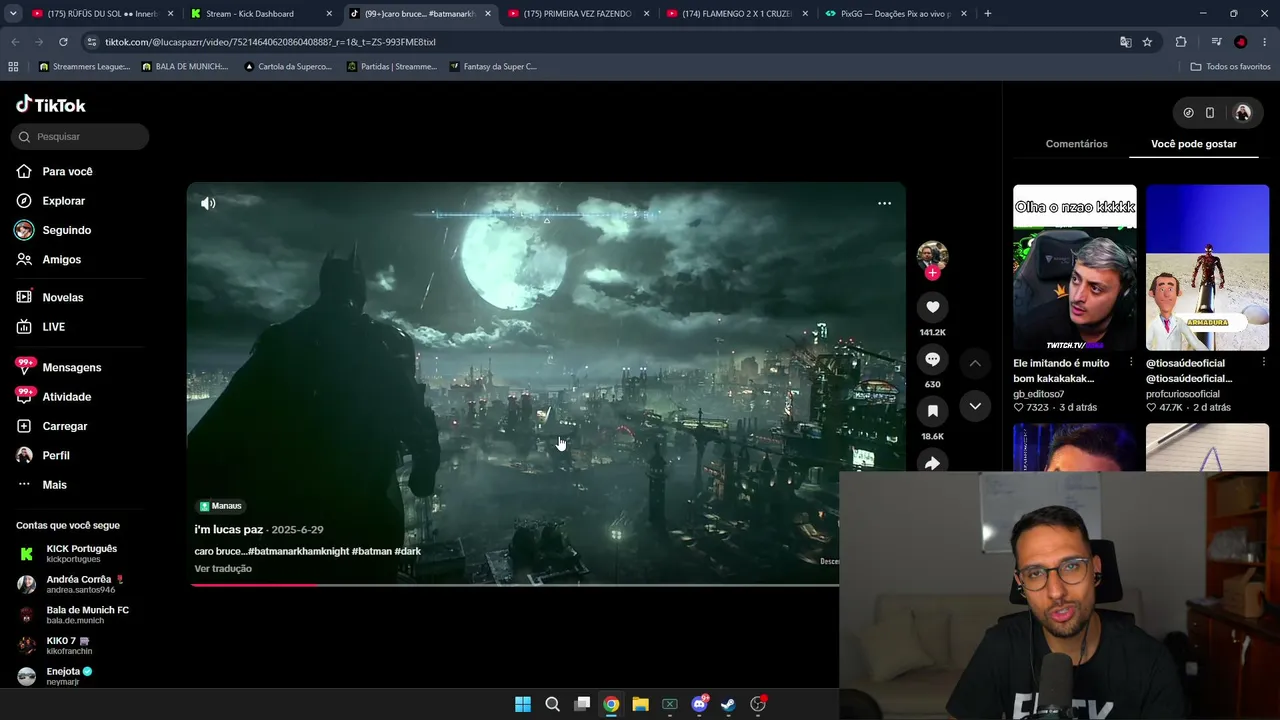Click the #dark hashtag
1280x720 pixels.
click(408, 551)
